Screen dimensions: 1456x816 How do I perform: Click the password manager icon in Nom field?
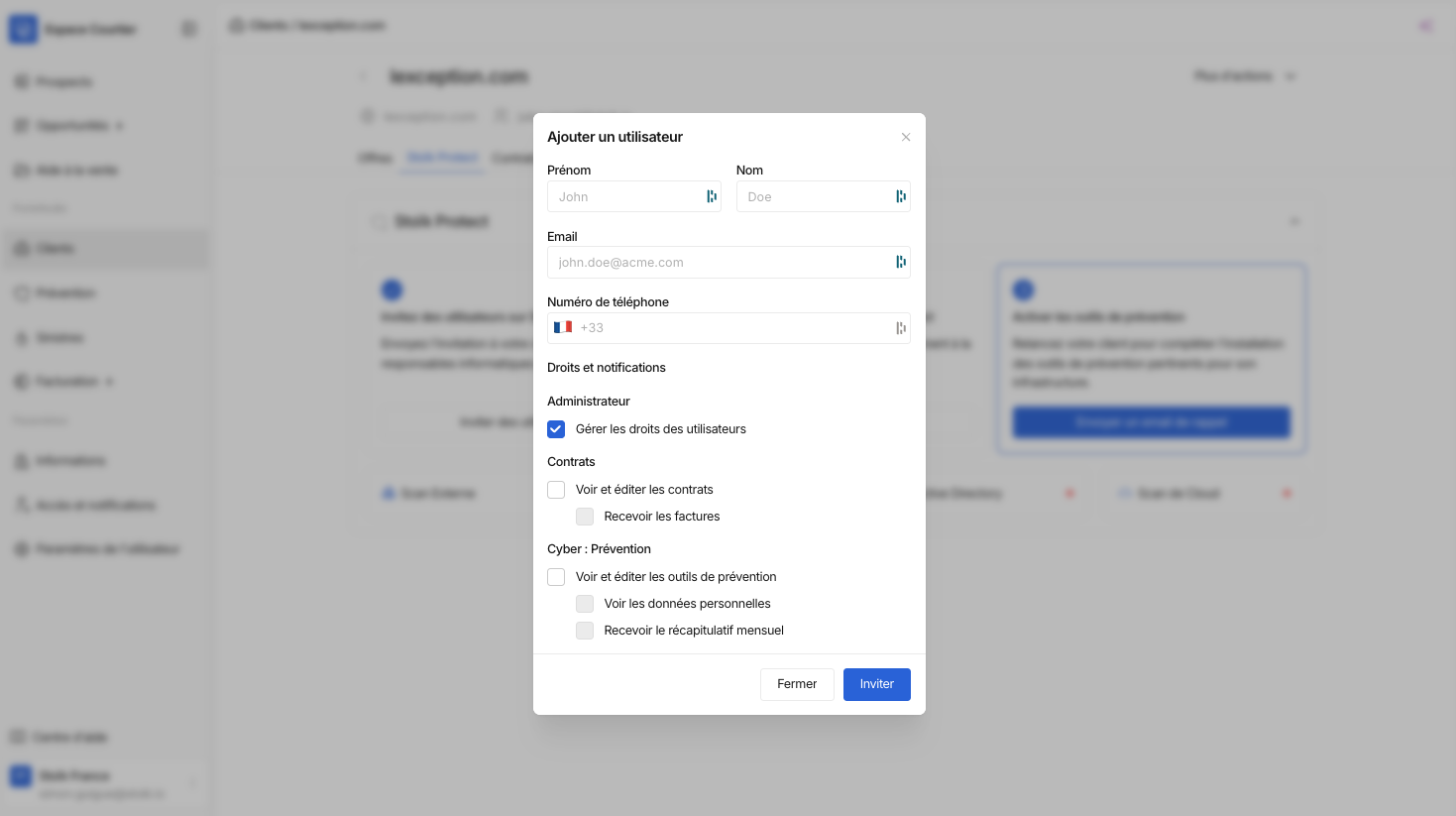(x=900, y=196)
